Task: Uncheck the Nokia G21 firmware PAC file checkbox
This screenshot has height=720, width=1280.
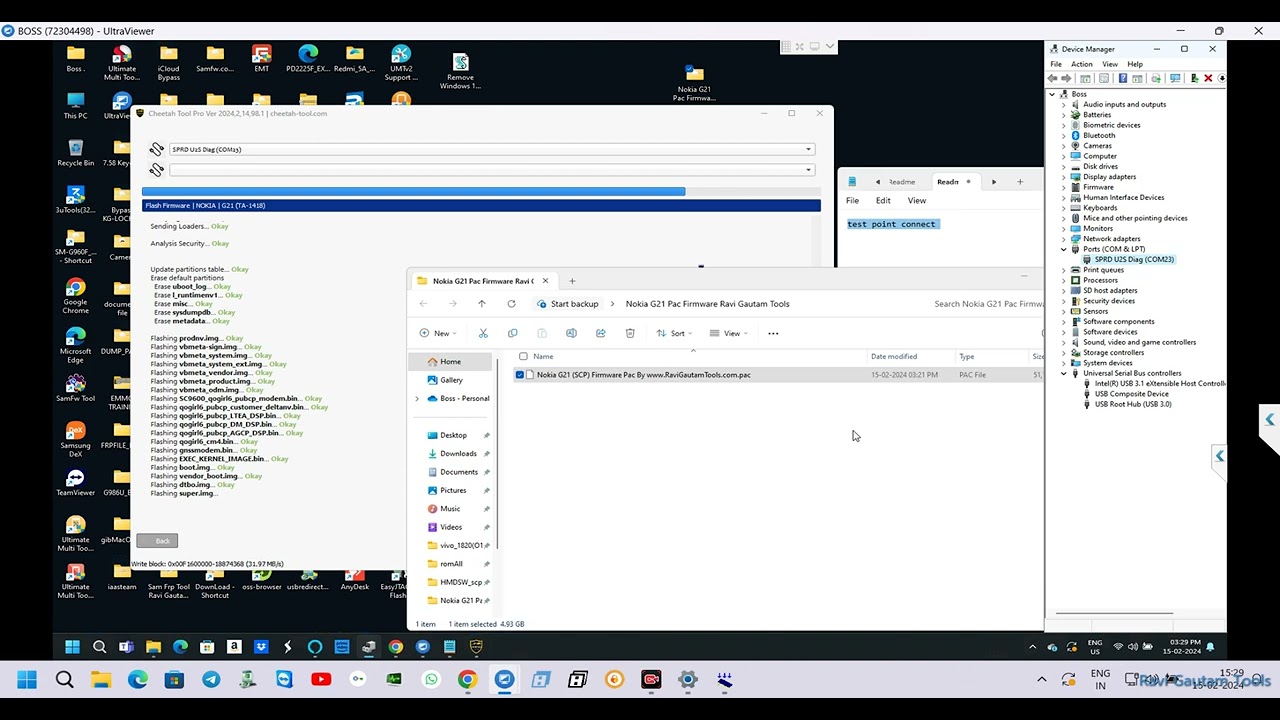Action: tap(519, 375)
